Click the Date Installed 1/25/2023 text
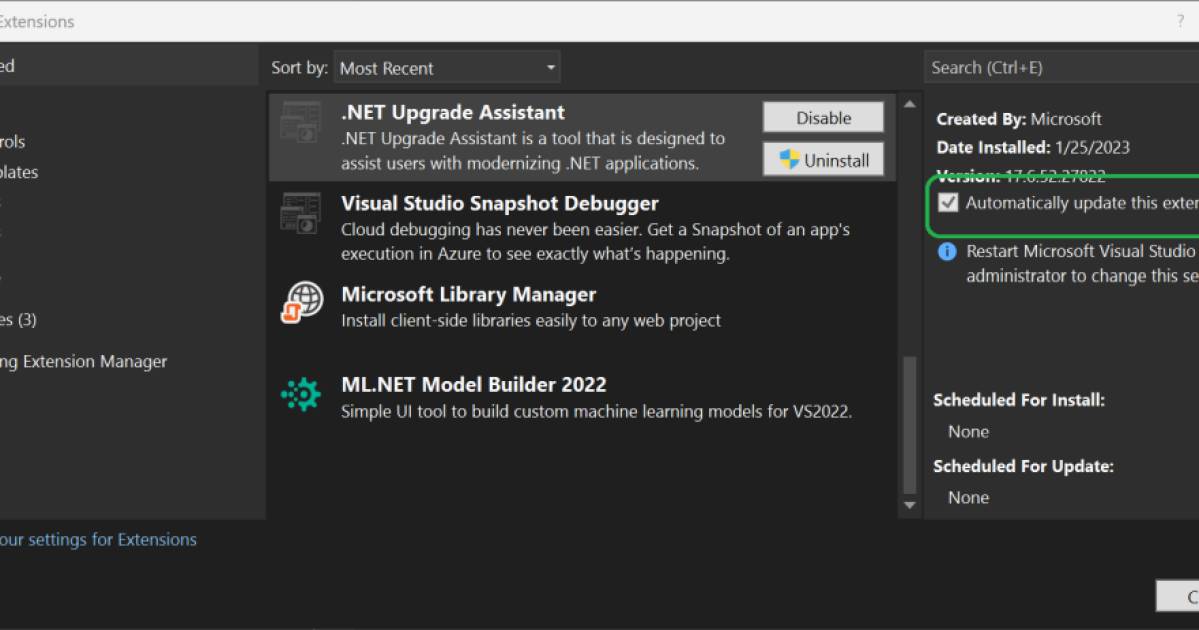The image size is (1199, 630). (1032, 148)
